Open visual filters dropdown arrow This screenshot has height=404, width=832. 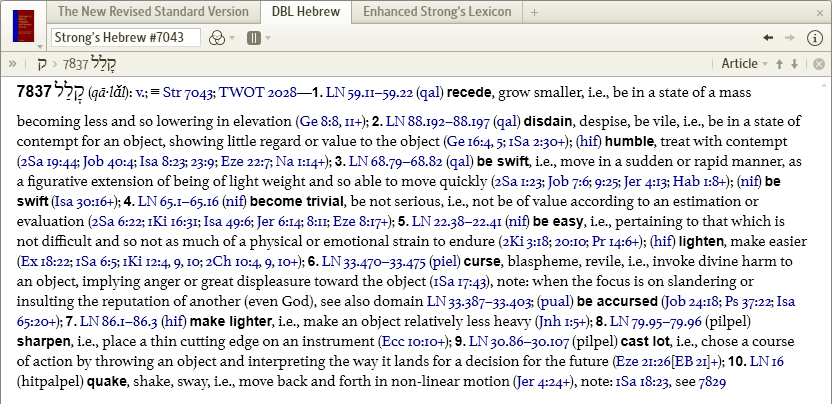[232, 38]
